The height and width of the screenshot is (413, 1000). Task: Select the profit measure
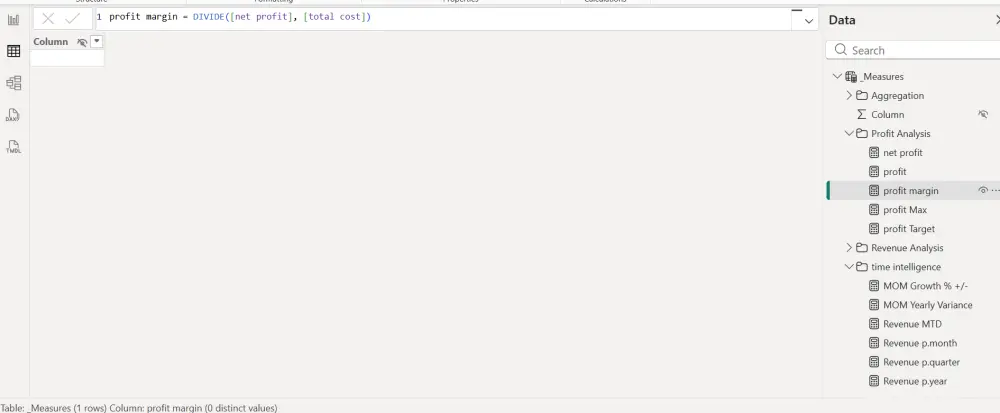894,171
